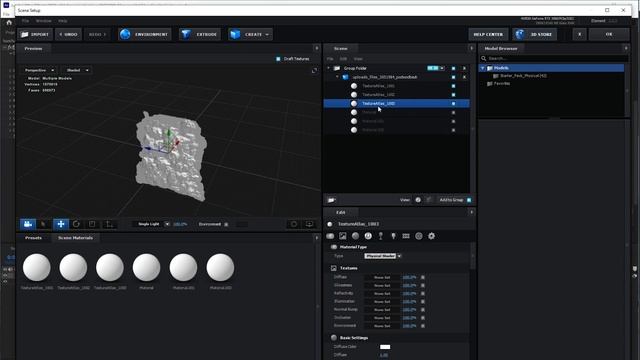Click the new group folder icon below Scene list

(331, 200)
